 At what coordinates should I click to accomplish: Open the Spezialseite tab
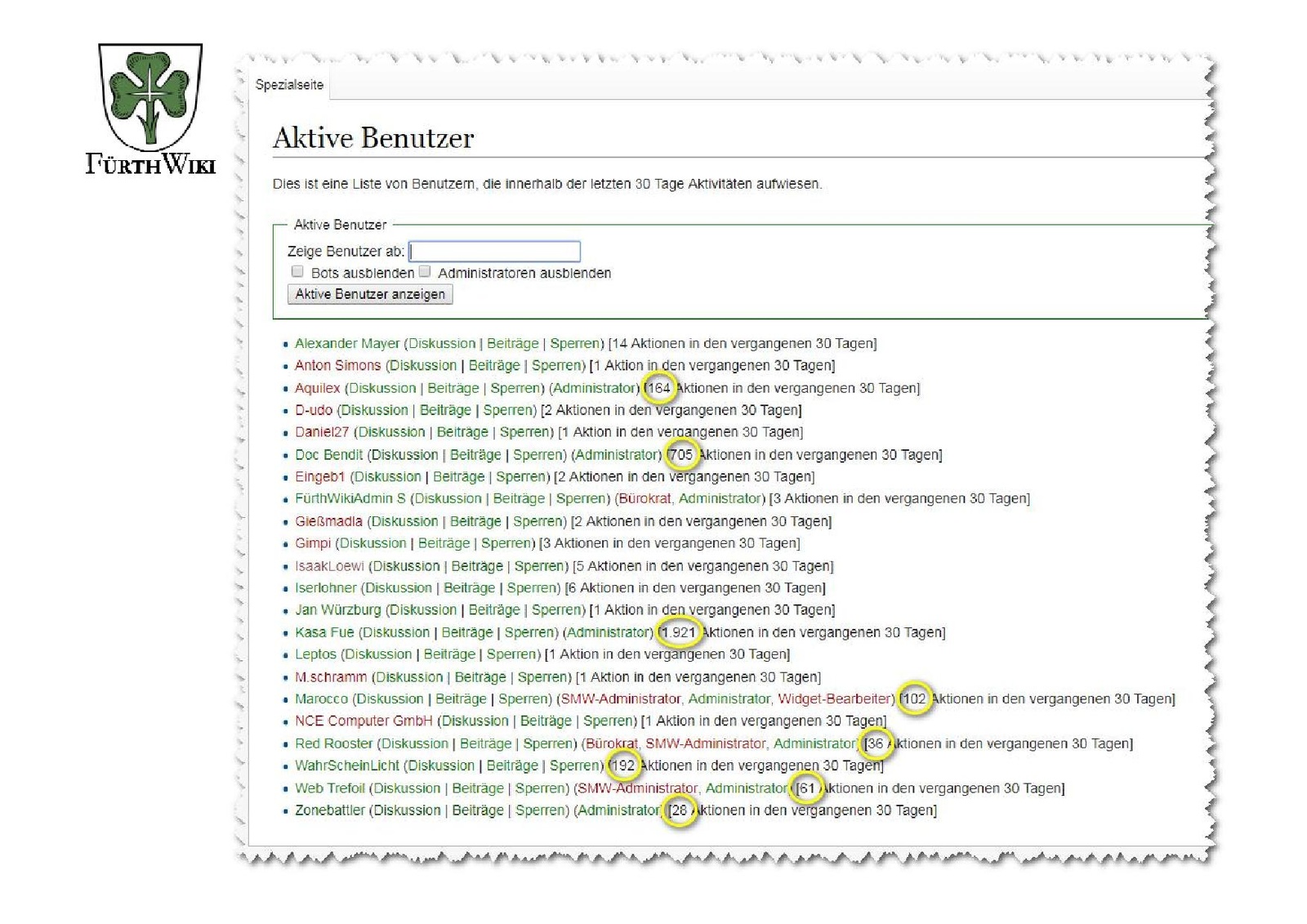click(289, 85)
